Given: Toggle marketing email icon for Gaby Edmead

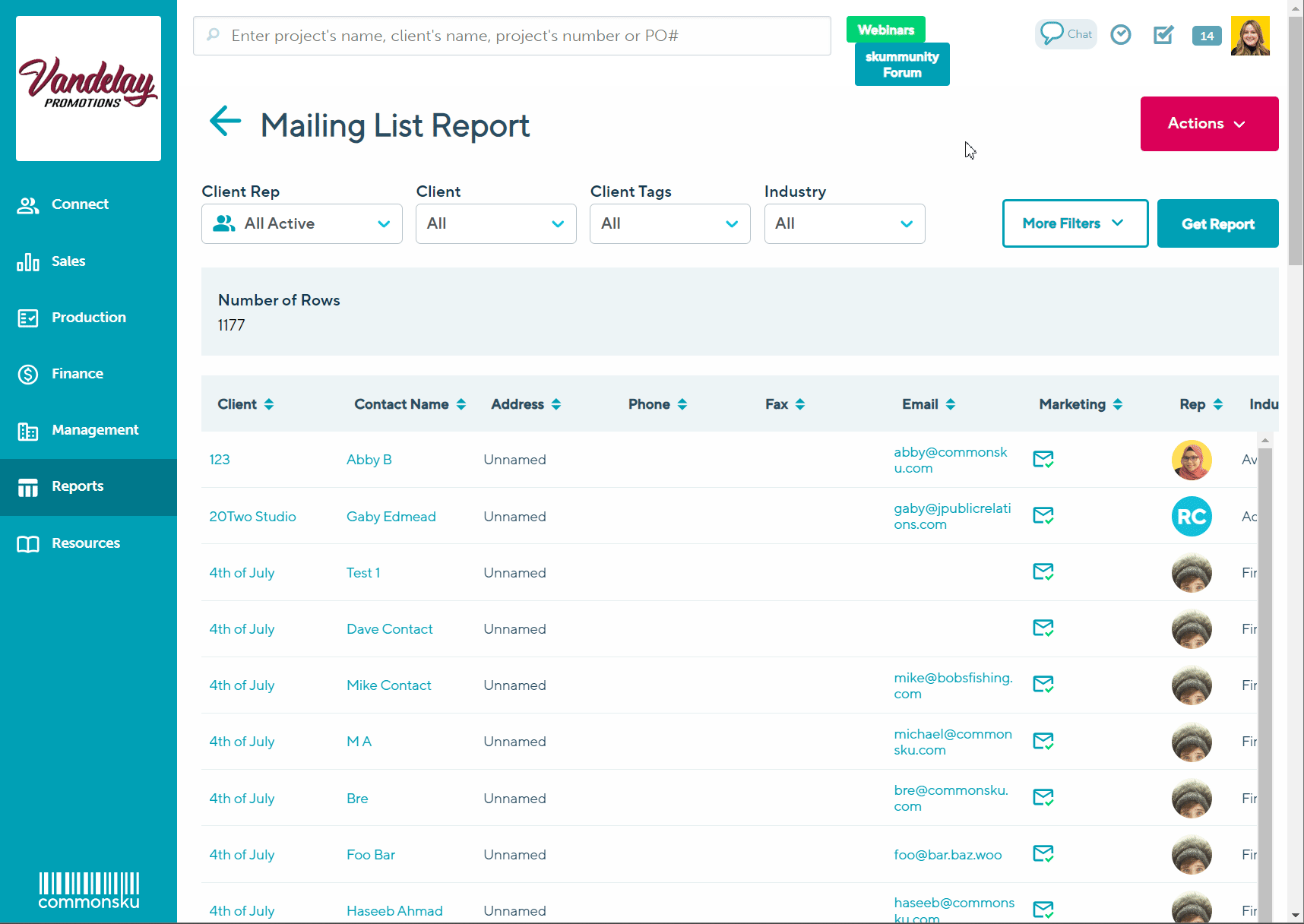Looking at the screenshot, I should [x=1043, y=516].
